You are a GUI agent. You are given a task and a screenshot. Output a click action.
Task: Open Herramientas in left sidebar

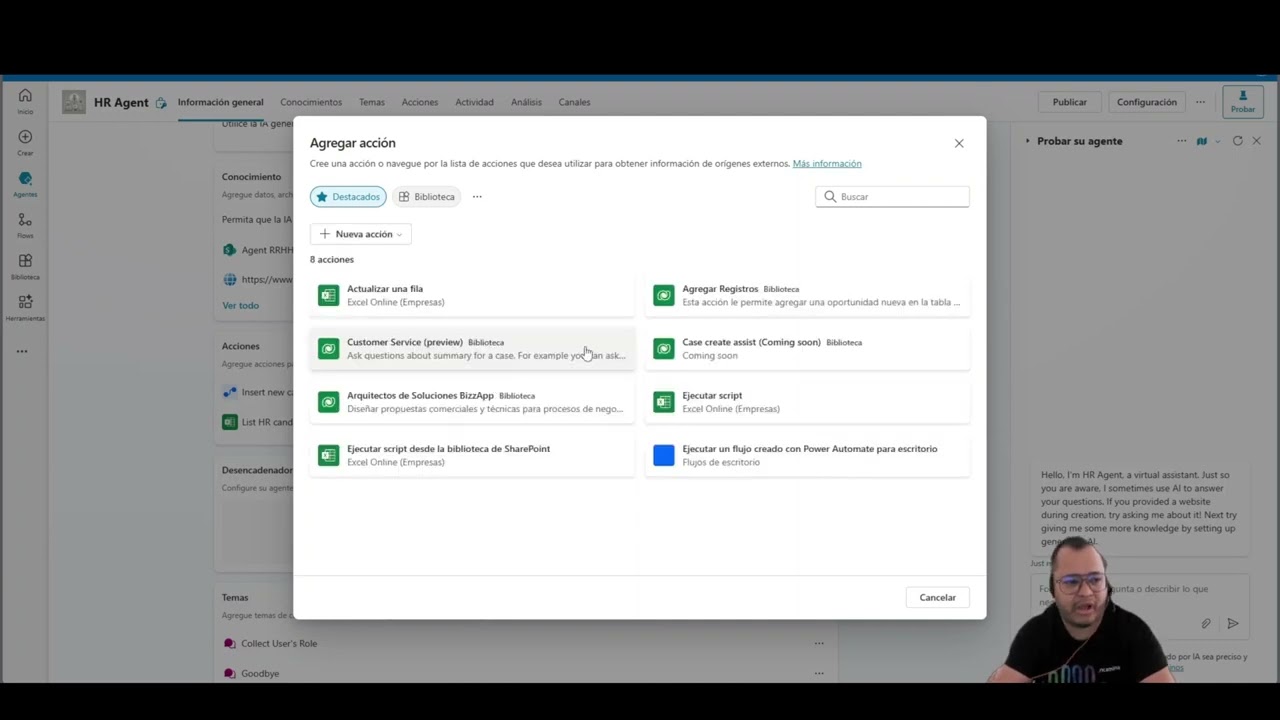[25, 308]
